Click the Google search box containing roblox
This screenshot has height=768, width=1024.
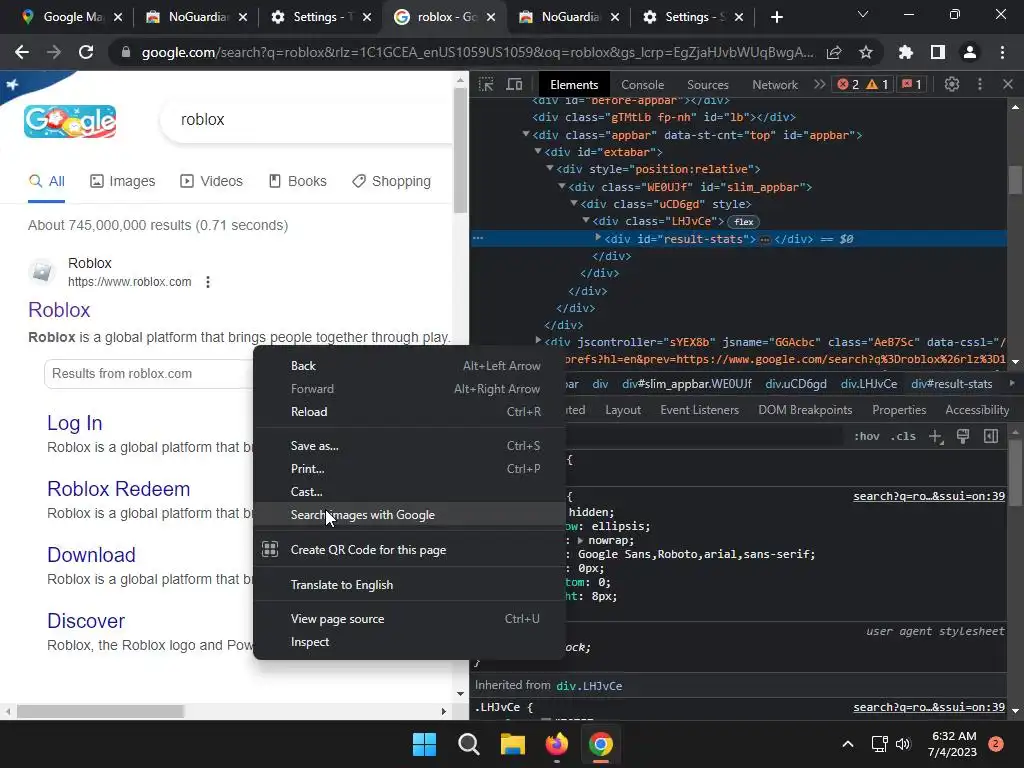(x=307, y=120)
